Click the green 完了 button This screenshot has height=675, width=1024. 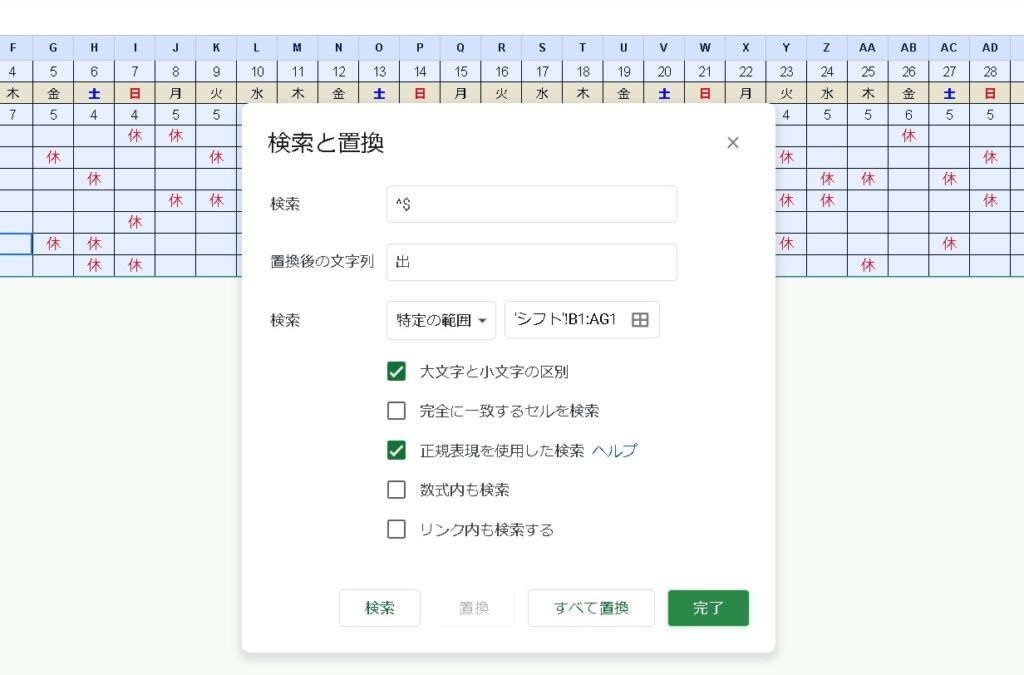[708, 608]
